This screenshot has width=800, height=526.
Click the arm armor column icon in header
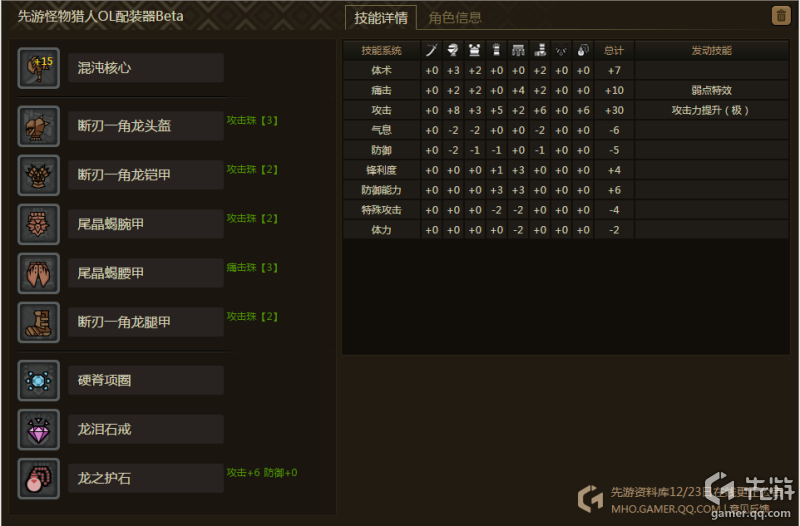click(496, 50)
